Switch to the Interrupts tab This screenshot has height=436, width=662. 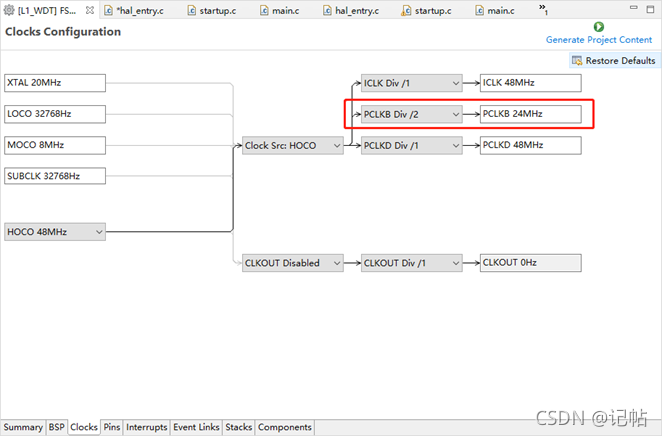147,427
